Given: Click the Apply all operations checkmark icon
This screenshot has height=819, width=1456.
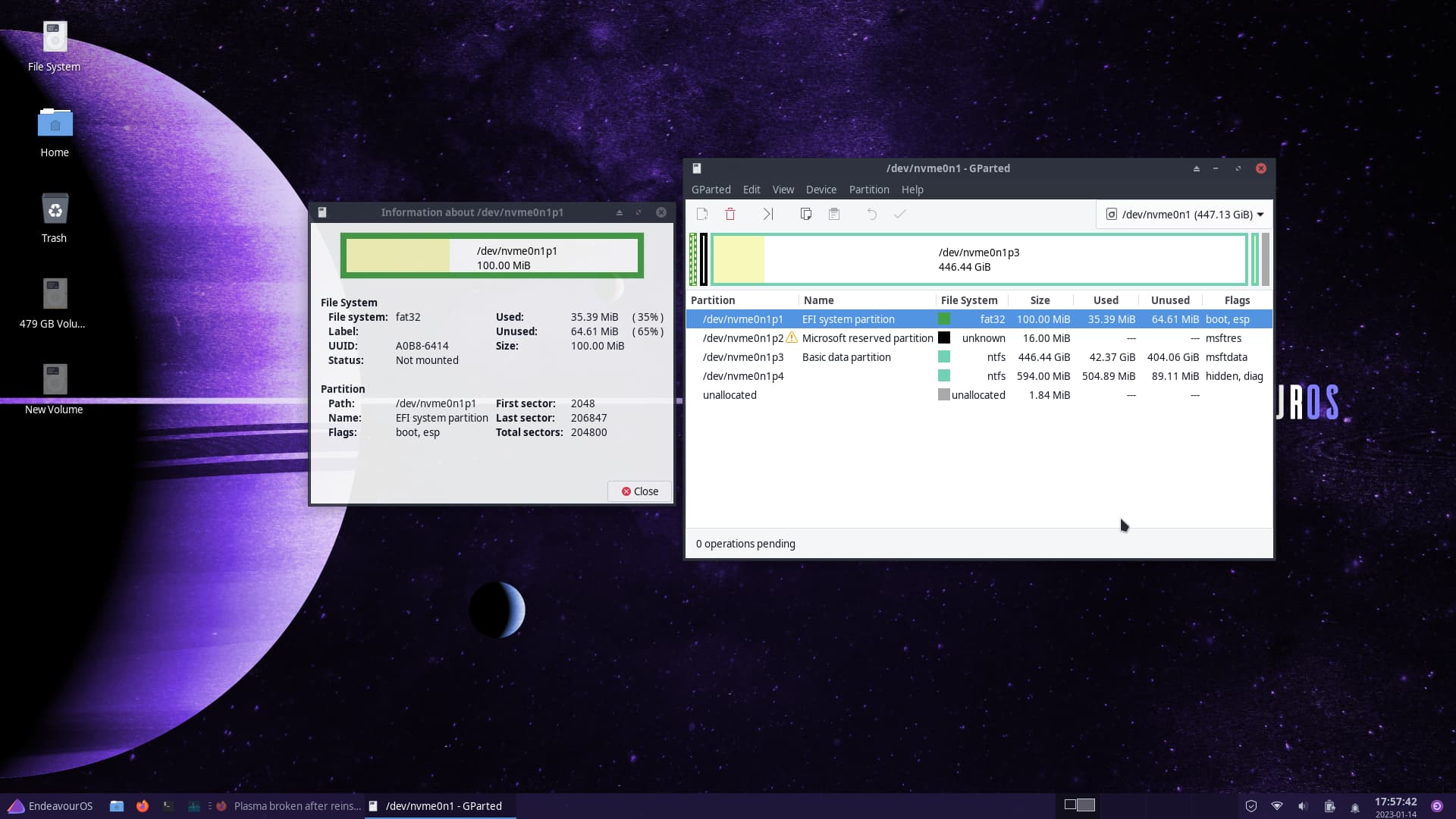Looking at the screenshot, I should (x=900, y=215).
